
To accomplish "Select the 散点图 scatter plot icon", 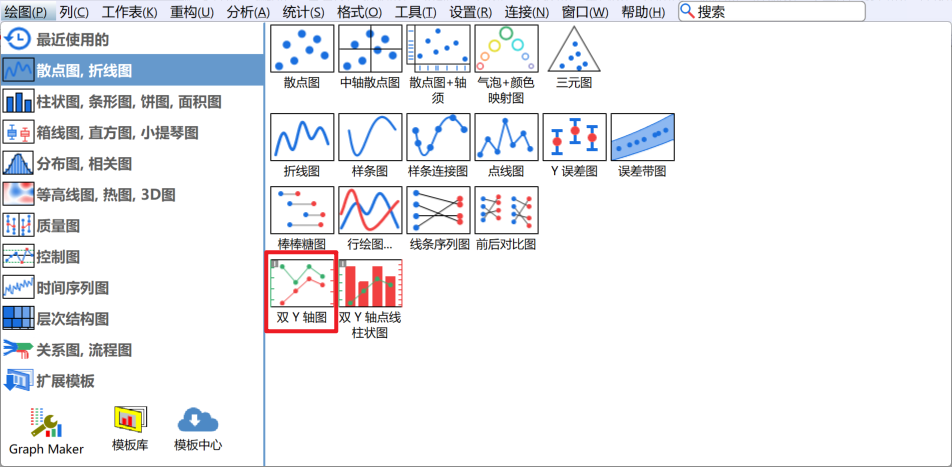I will click(302, 50).
